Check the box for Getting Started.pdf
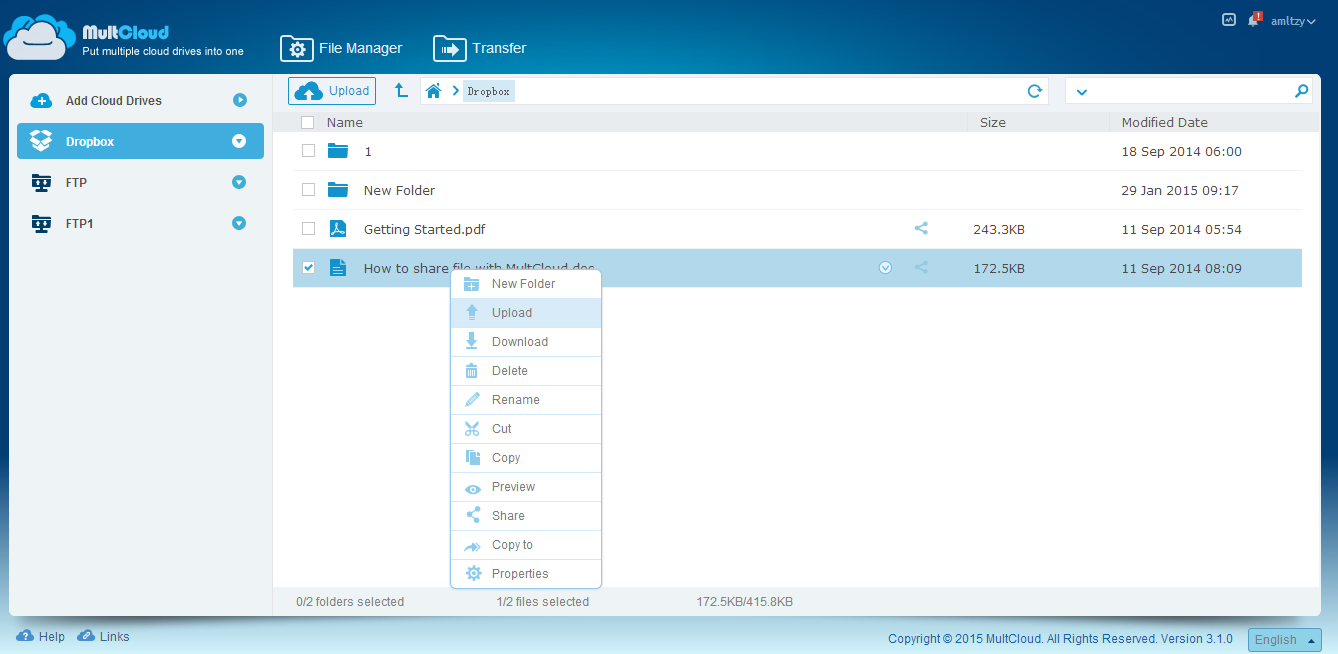The width and height of the screenshot is (1338, 654). 308,229
